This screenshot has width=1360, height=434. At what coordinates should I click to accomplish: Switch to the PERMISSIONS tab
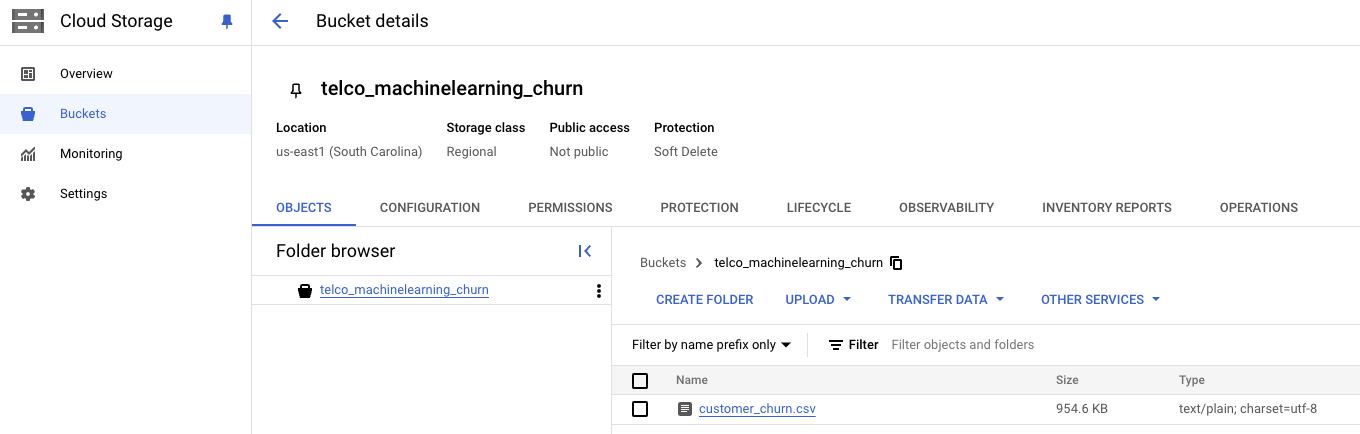click(x=570, y=208)
